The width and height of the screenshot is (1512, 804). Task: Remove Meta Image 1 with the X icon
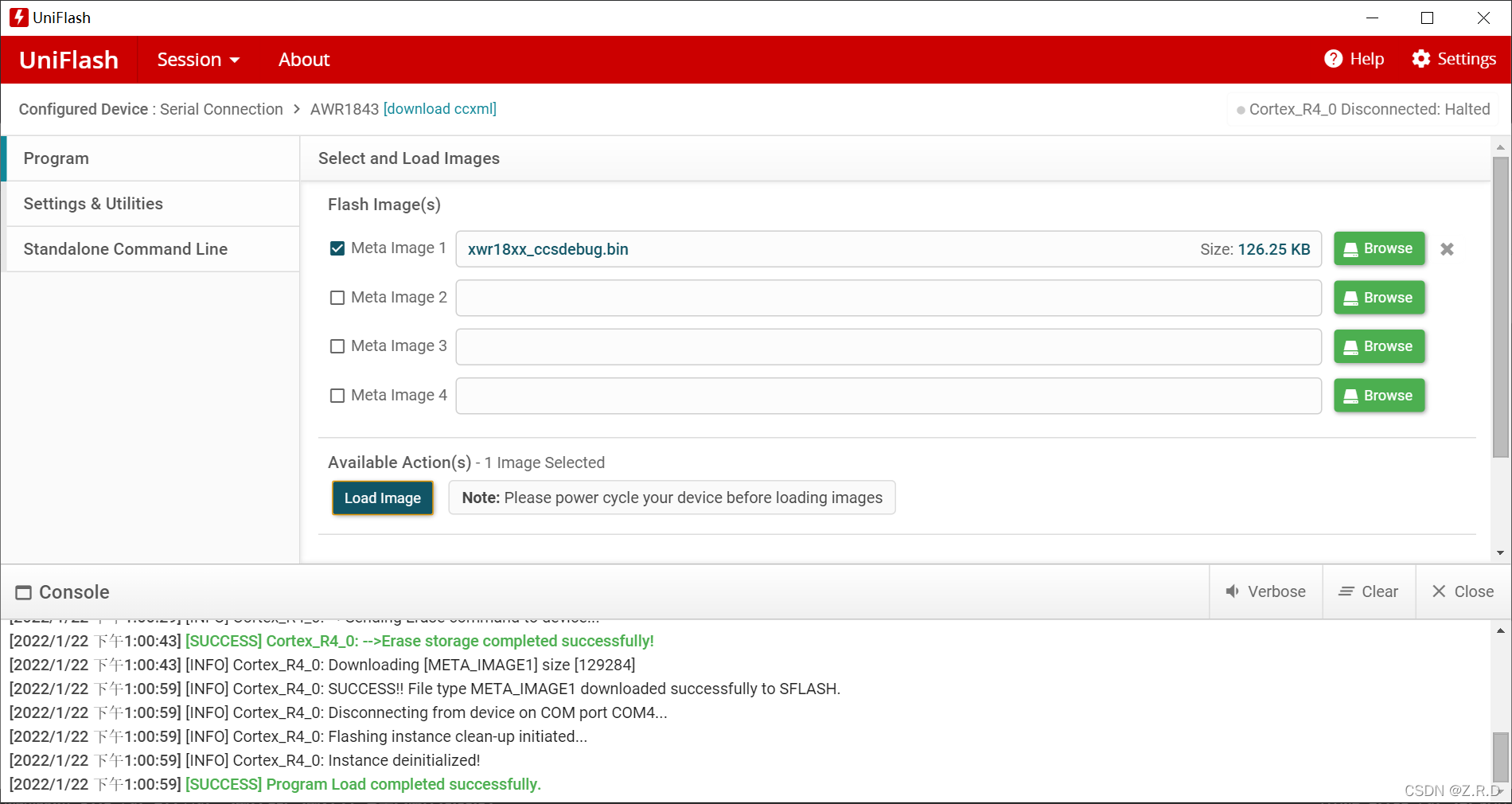tap(1447, 249)
